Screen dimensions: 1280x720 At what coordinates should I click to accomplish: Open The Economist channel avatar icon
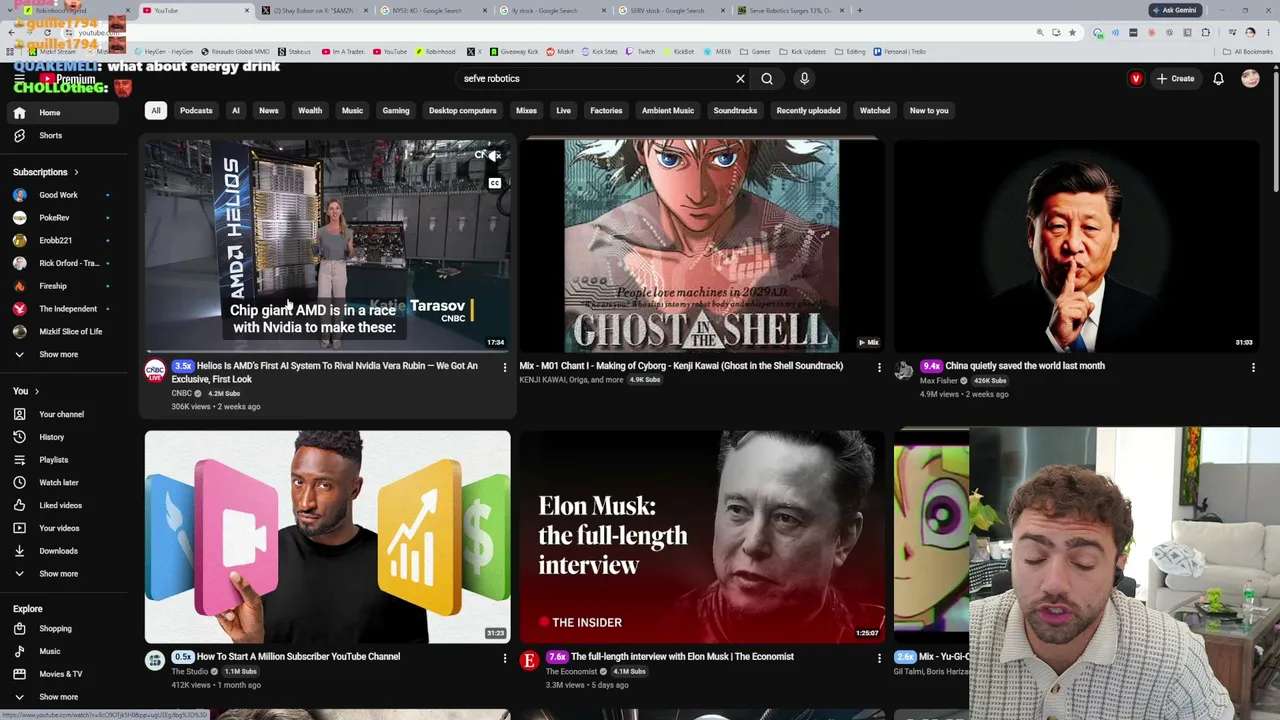coord(529,660)
